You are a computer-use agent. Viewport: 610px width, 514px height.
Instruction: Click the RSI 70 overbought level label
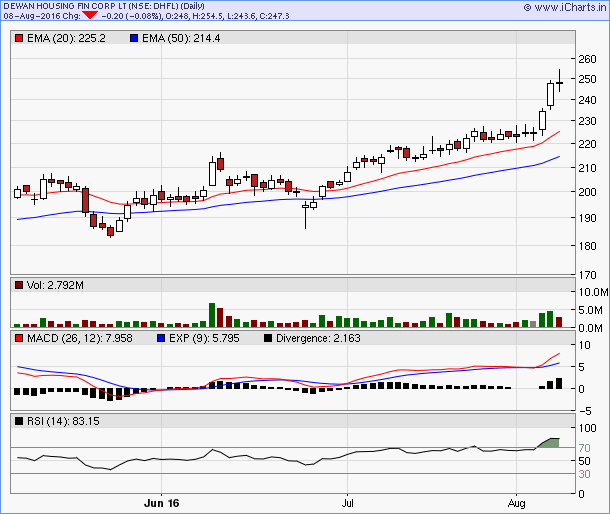point(584,448)
